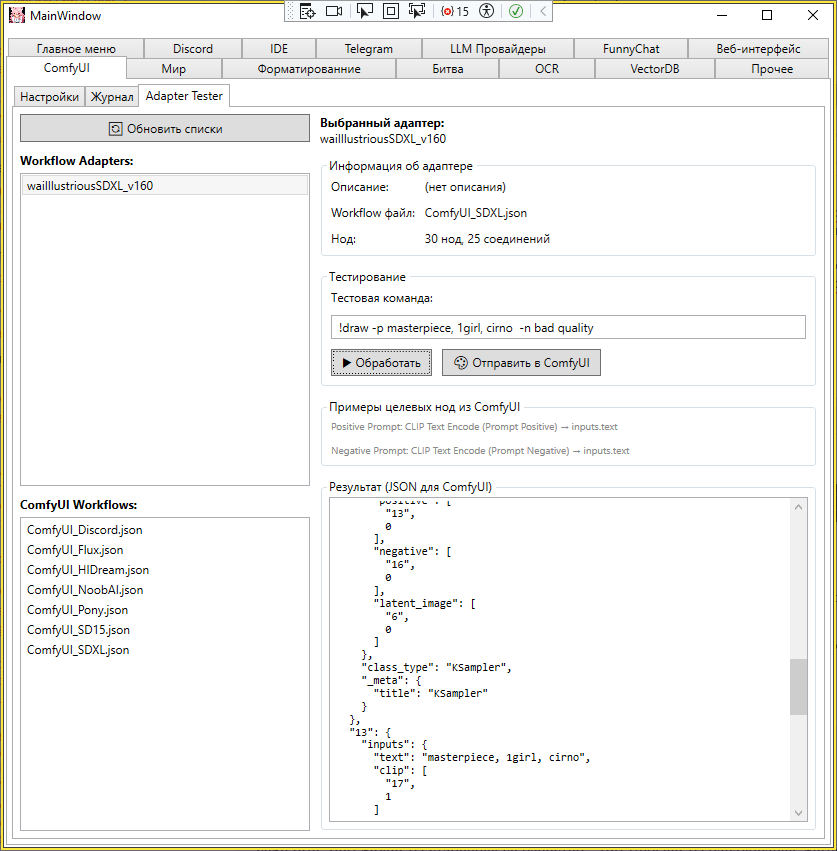Open the Главное меню tab
The image size is (837, 851).
[76, 49]
